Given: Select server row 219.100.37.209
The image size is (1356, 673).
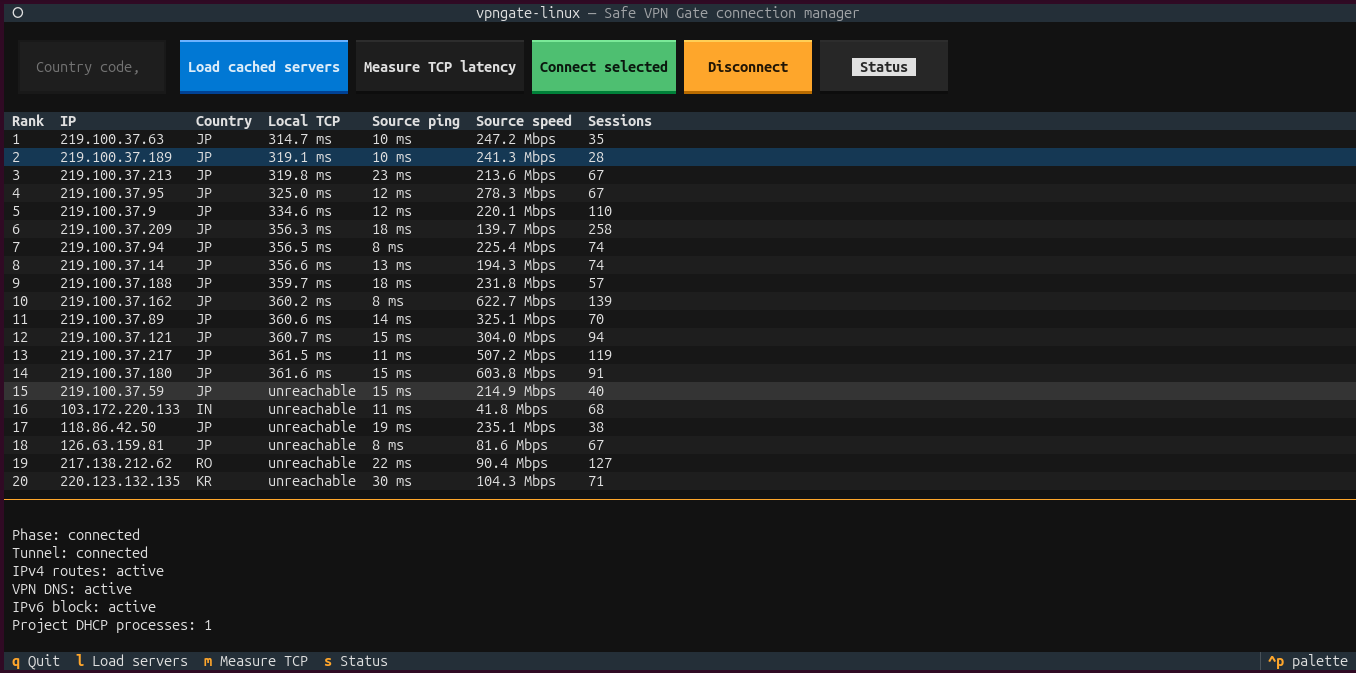Looking at the screenshot, I should [x=678, y=229].
